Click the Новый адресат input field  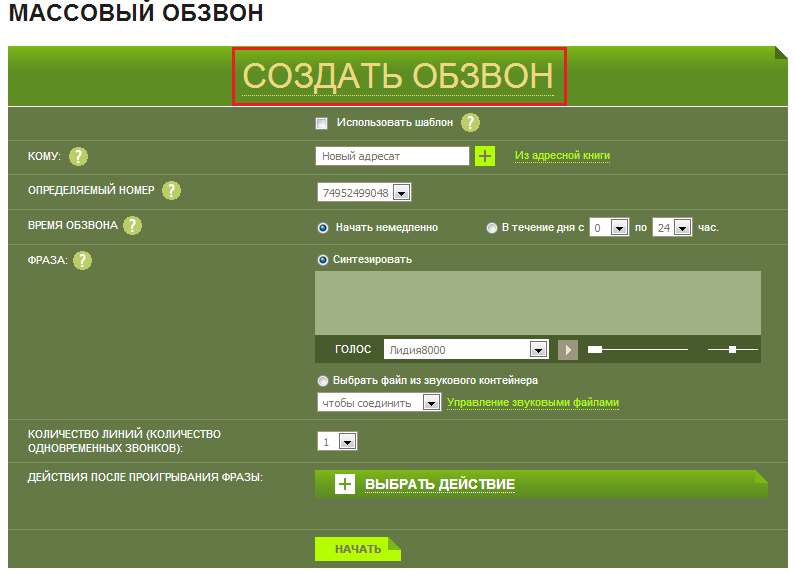392,156
